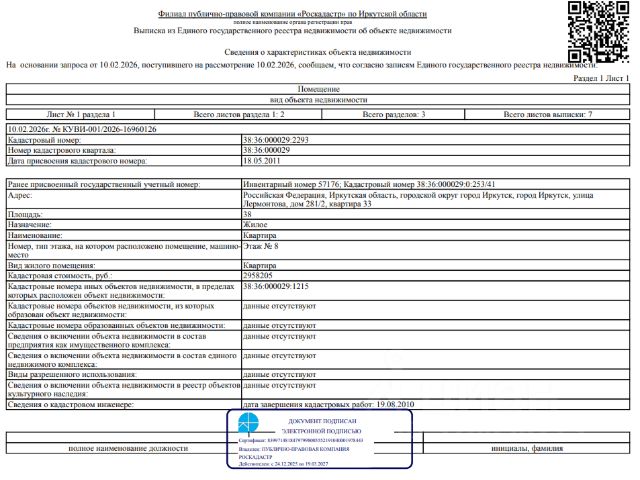The image size is (640, 480).
Task: Click "полное наименование должности" caption
Action: pos(128,448)
